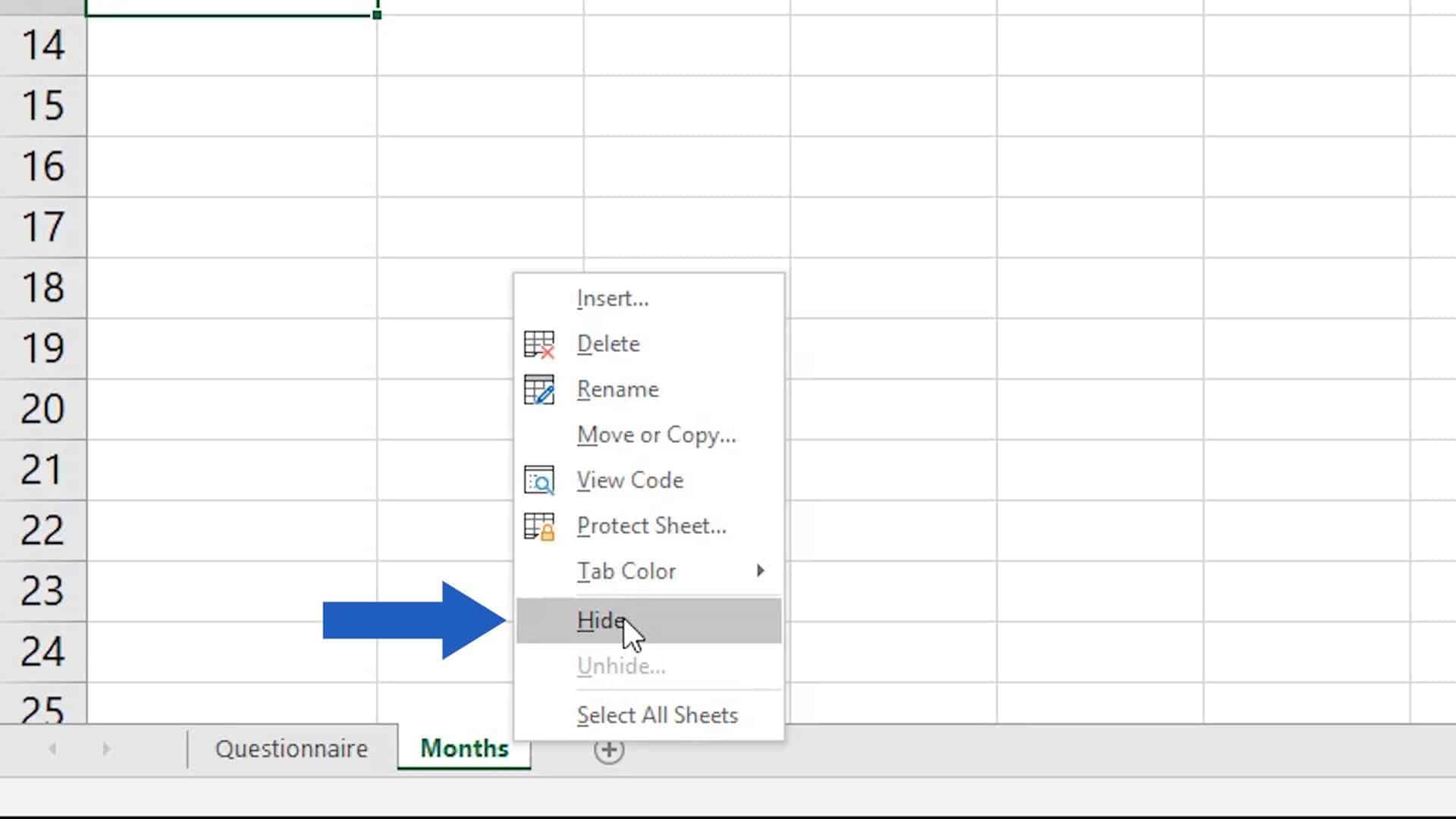Click Select All Sheets option
Viewport: 1456px width, 819px height.
(x=657, y=715)
